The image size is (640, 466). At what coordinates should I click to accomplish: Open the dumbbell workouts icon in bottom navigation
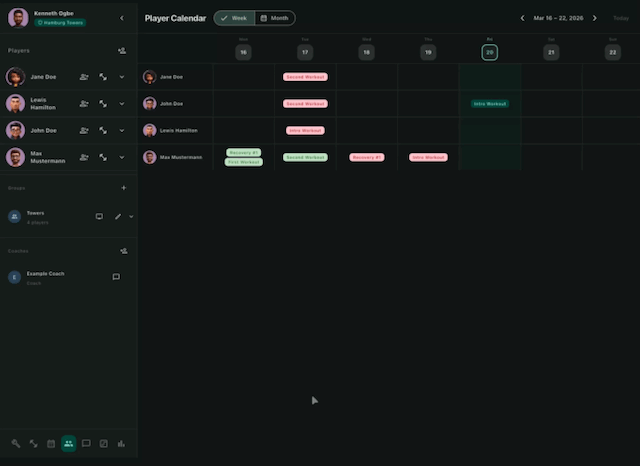point(33,444)
